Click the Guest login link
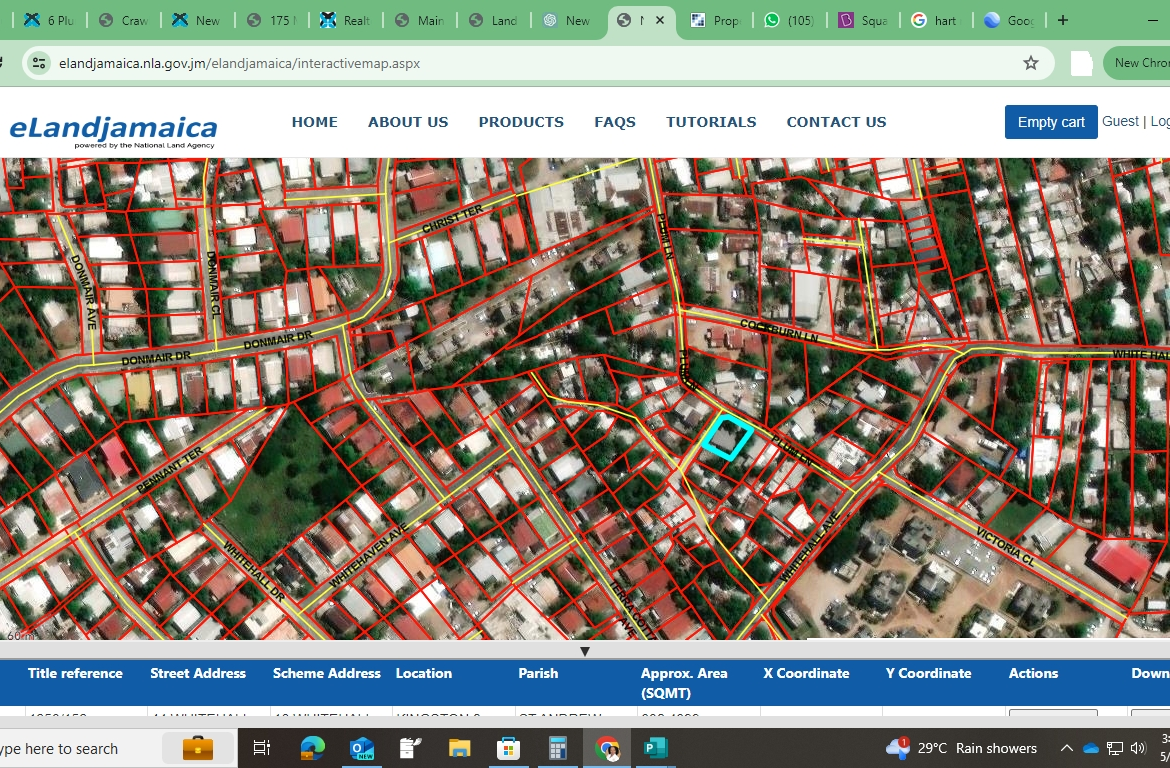 click(x=1120, y=121)
